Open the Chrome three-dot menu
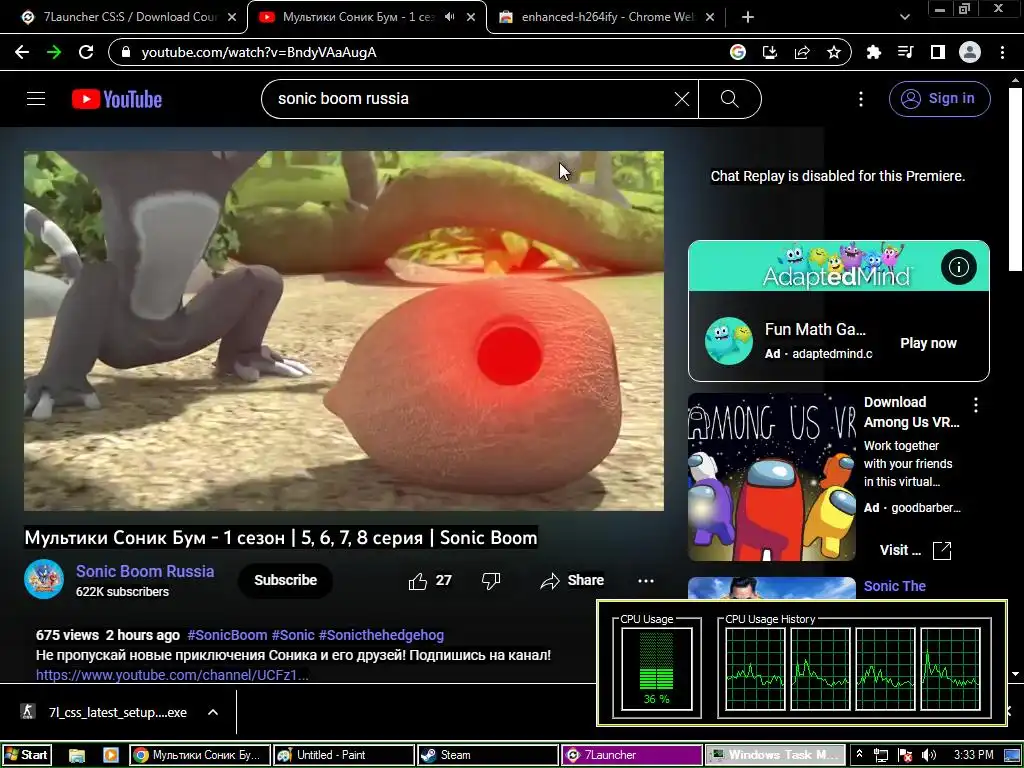This screenshot has height=768, width=1024. 1002,52
